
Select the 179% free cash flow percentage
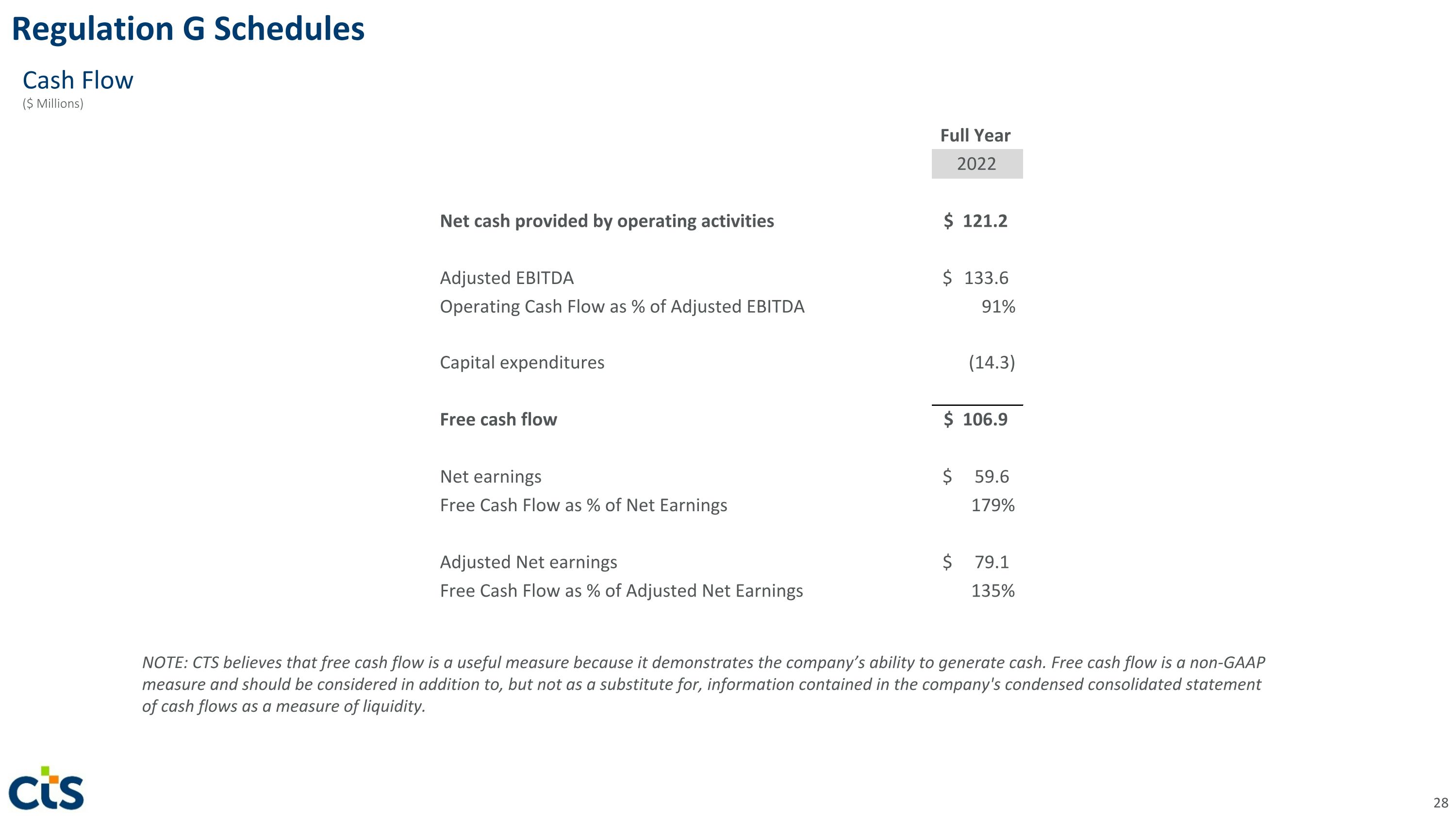993,505
